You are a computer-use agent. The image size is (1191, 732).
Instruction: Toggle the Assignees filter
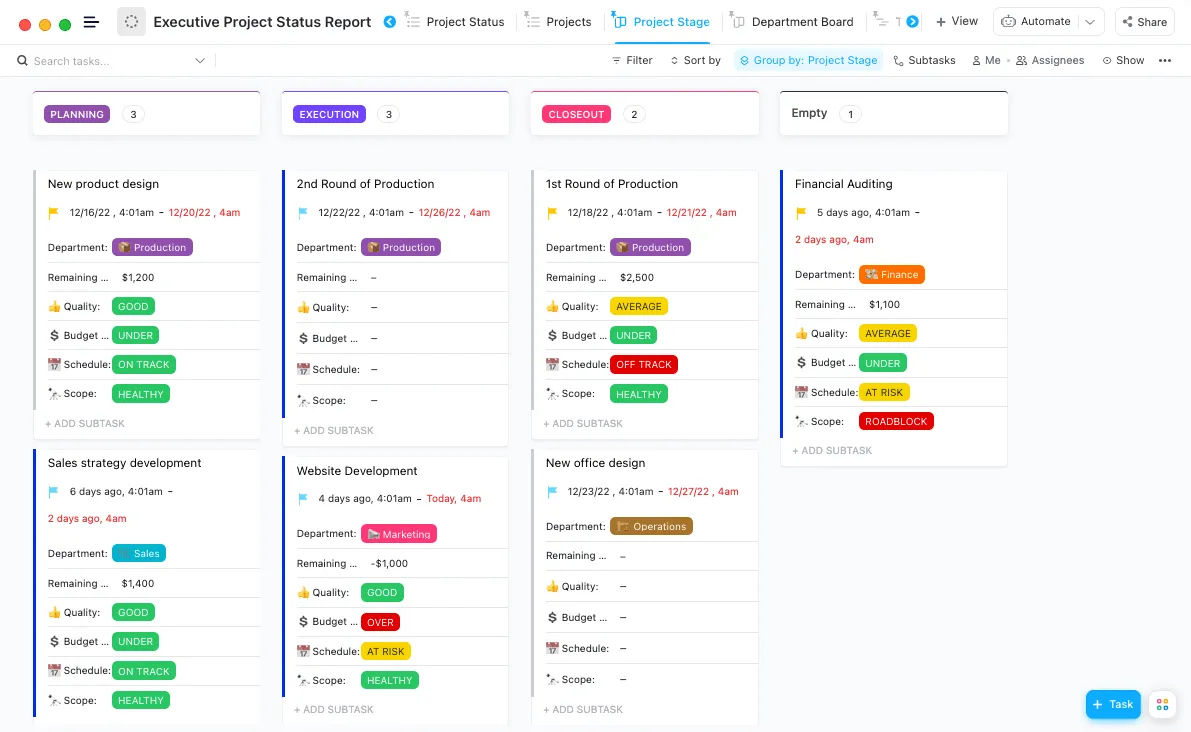click(x=1050, y=61)
